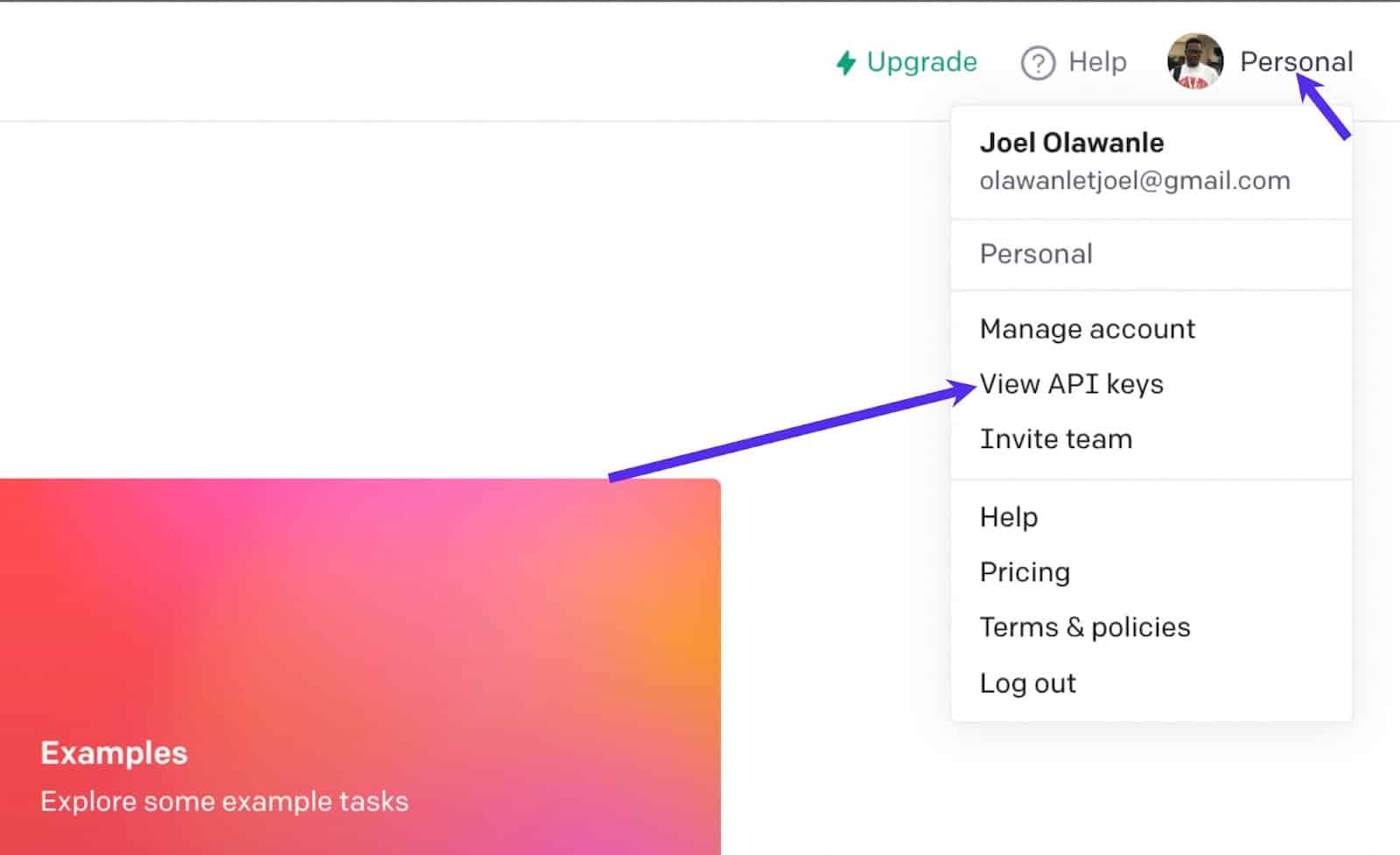Click the Explore some example tasks text
Viewport: 1400px width, 855px height.
224,801
